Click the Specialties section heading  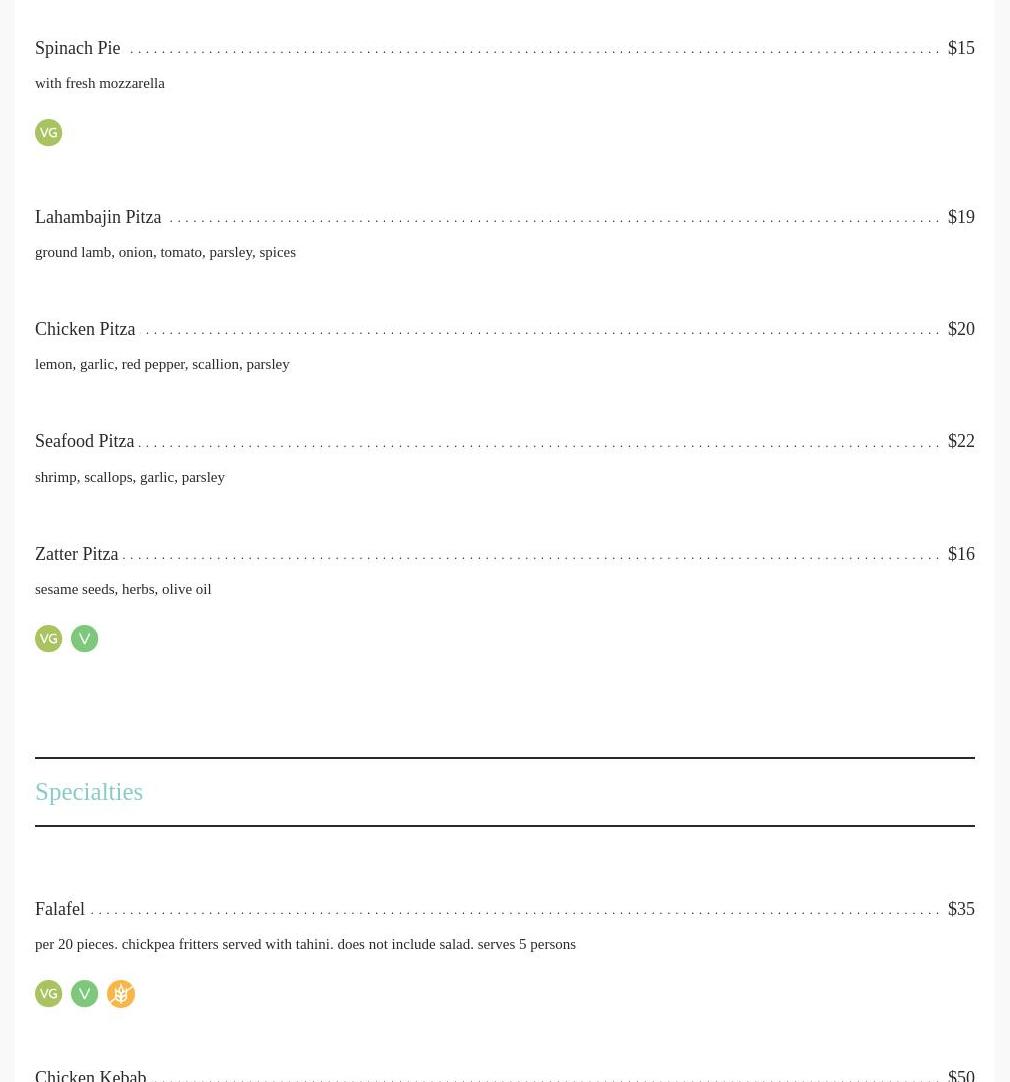tap(89, 791)
